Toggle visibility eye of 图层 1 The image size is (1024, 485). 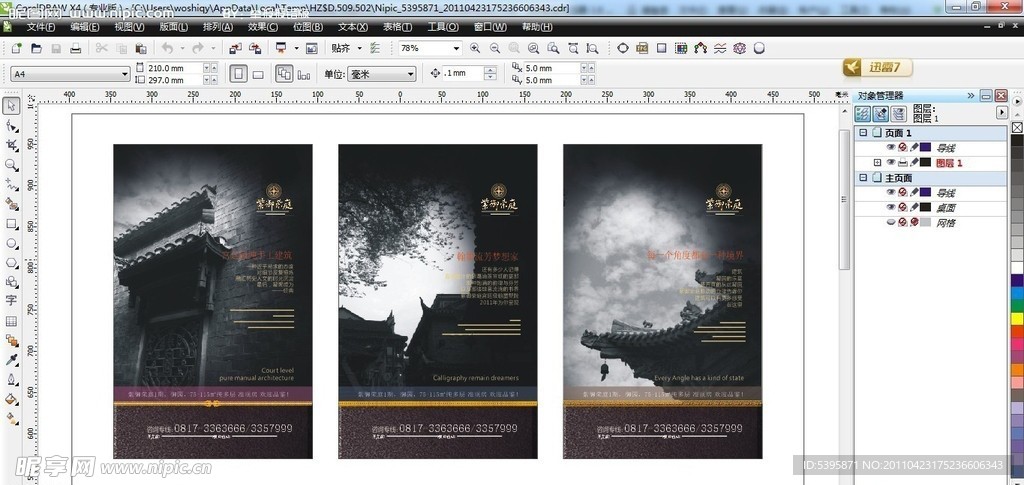pos(890,162)
